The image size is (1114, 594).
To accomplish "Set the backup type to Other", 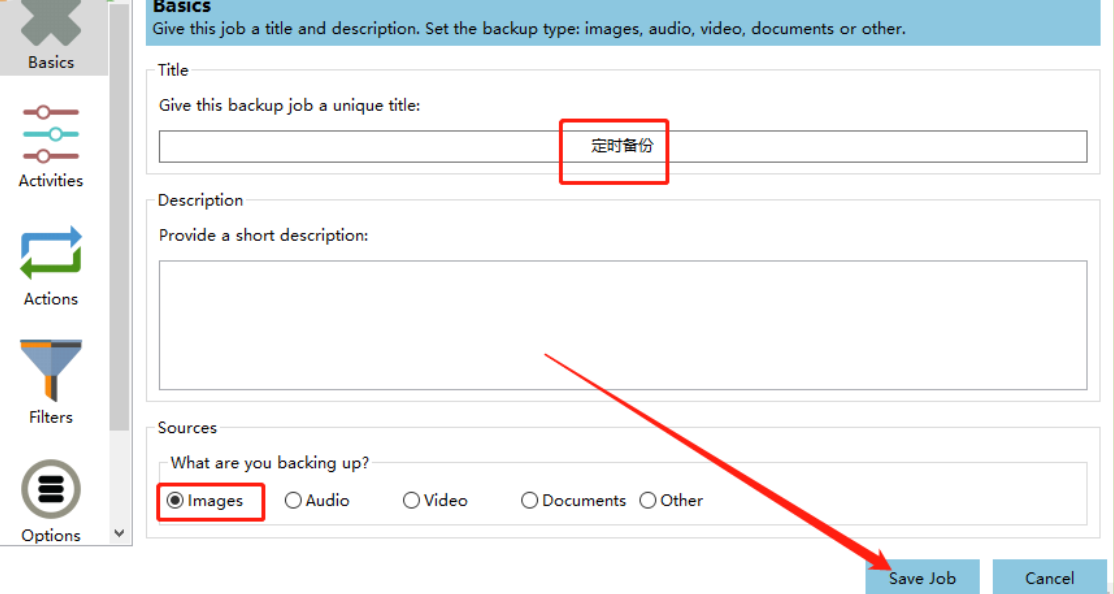I will coord(648,501).
